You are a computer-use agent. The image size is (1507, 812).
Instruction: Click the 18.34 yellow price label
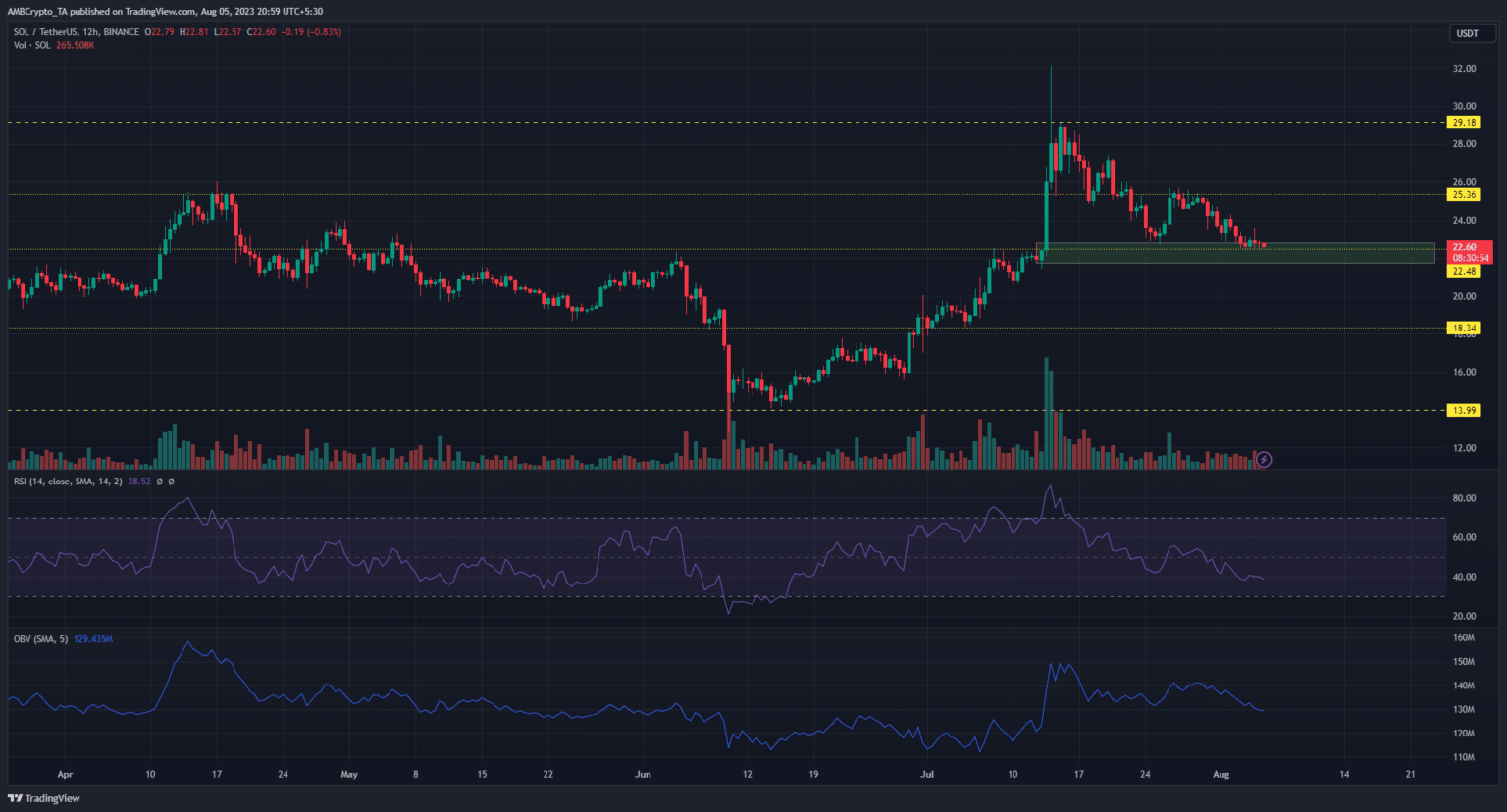coord(1464,328)
